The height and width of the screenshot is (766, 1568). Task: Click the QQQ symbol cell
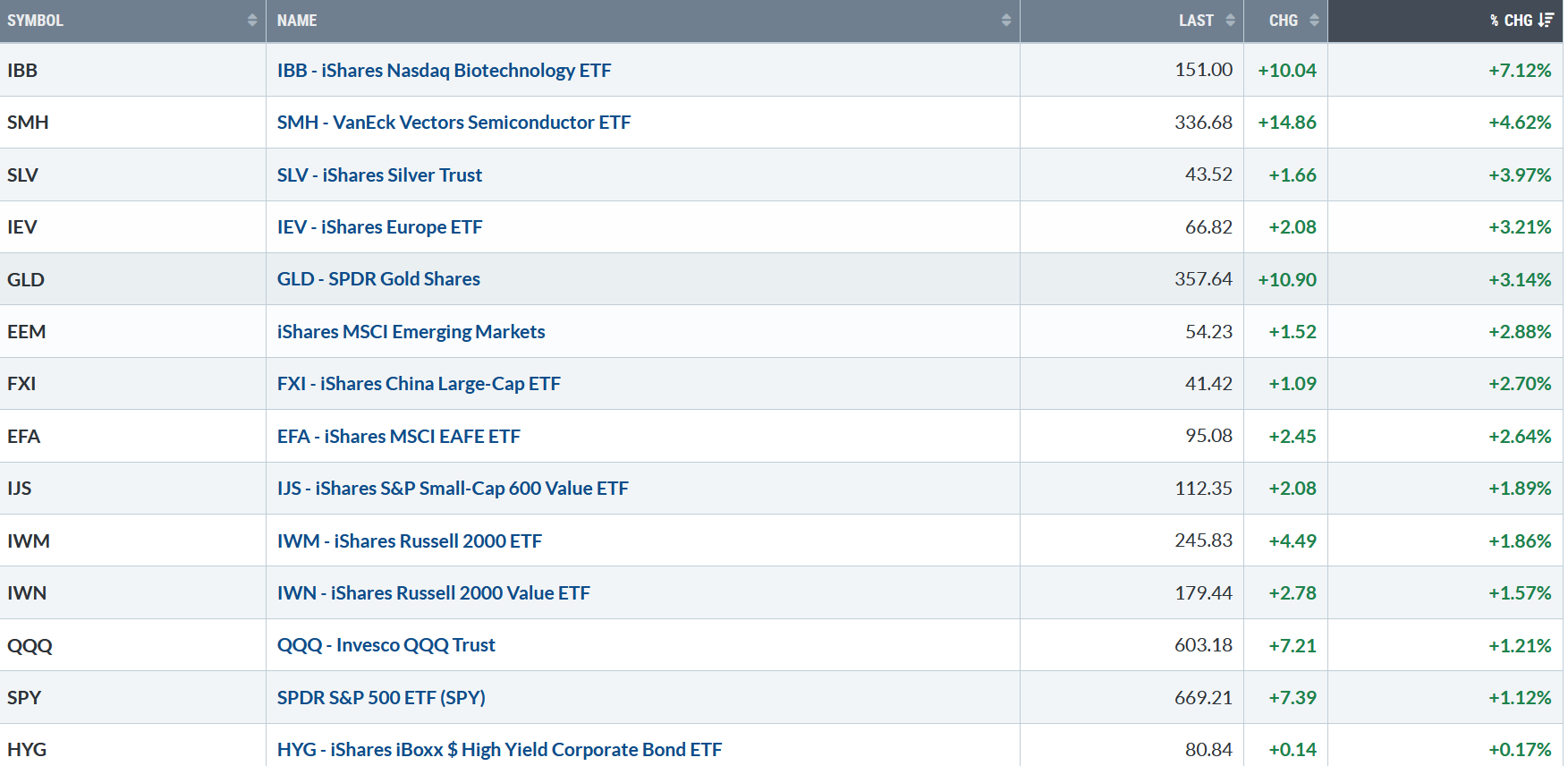tap(30, 645)
